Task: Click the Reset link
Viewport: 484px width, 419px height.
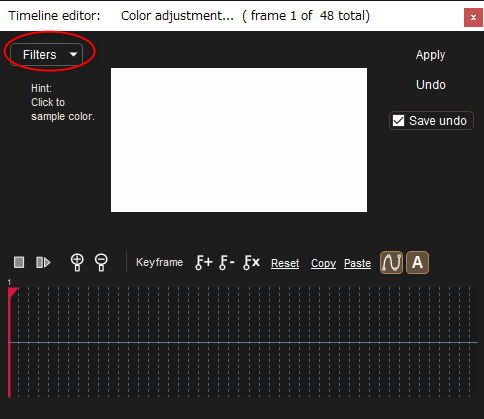Action: (x=285, y=263)
